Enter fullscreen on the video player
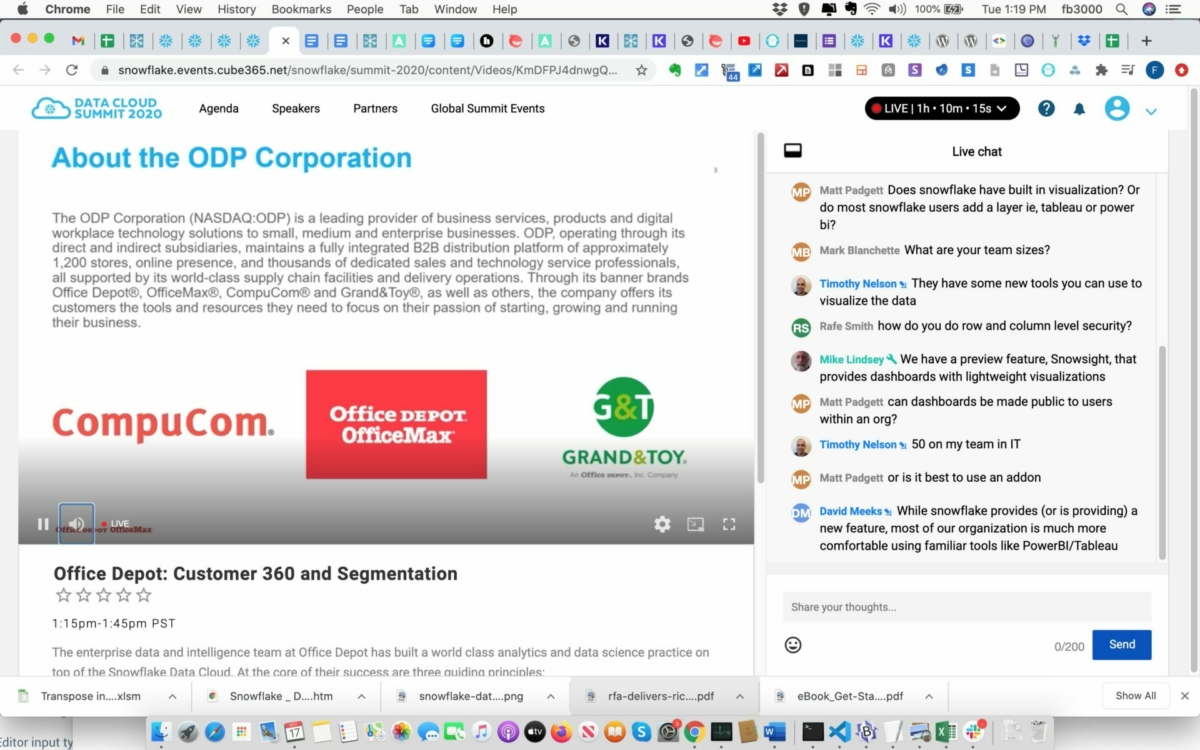Image resolution: width=1200 pixels, height=750 pixels. pyautogui.click(x=729, y=524)
